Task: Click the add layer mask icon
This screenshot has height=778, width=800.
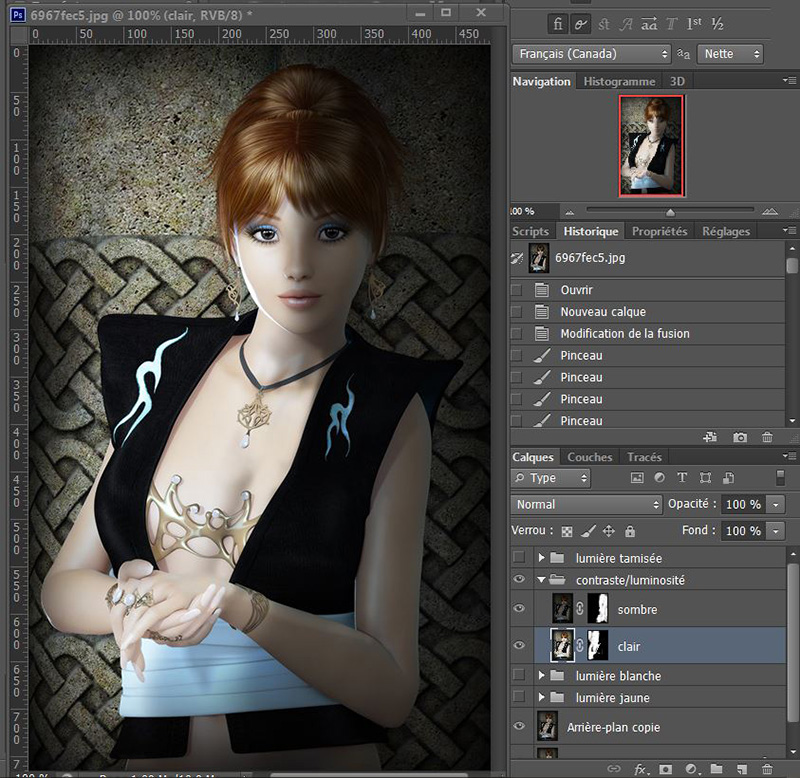Action: tap(665, 769)
